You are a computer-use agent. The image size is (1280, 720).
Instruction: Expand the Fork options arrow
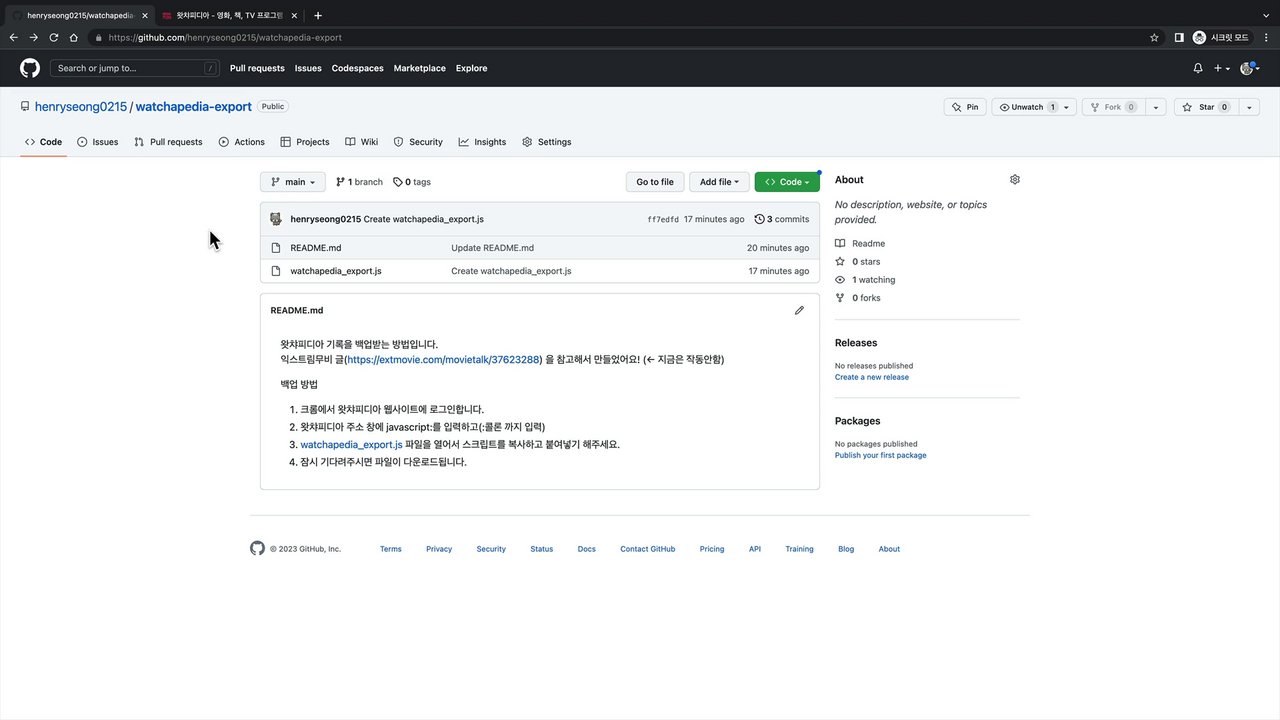[1156, 107]
